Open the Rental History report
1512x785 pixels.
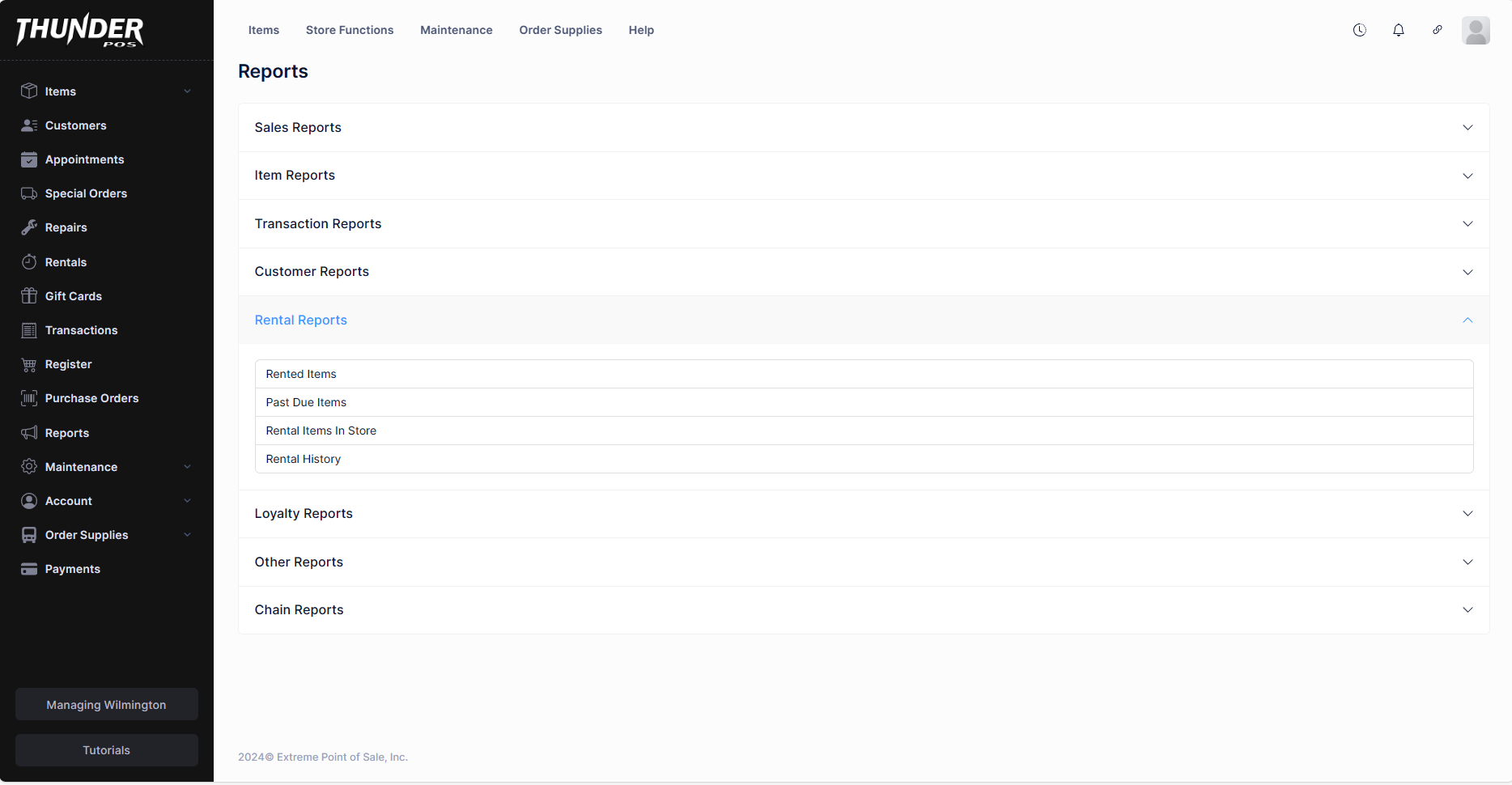pos(304,459)
